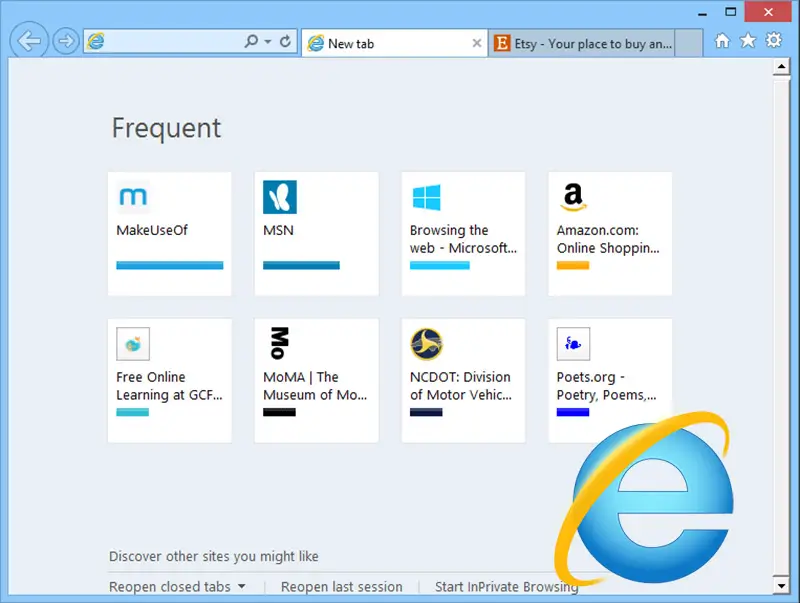
Task: Click the MakeUseOf blue frequency bar
Action: point(170,265)
